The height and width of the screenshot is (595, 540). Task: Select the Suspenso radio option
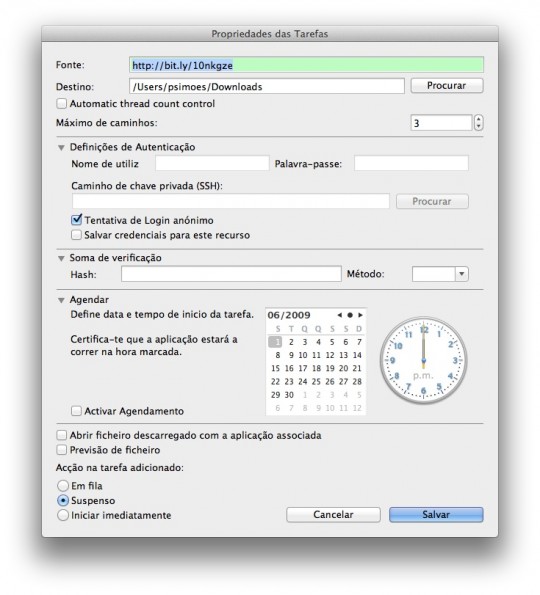point(63,501)
